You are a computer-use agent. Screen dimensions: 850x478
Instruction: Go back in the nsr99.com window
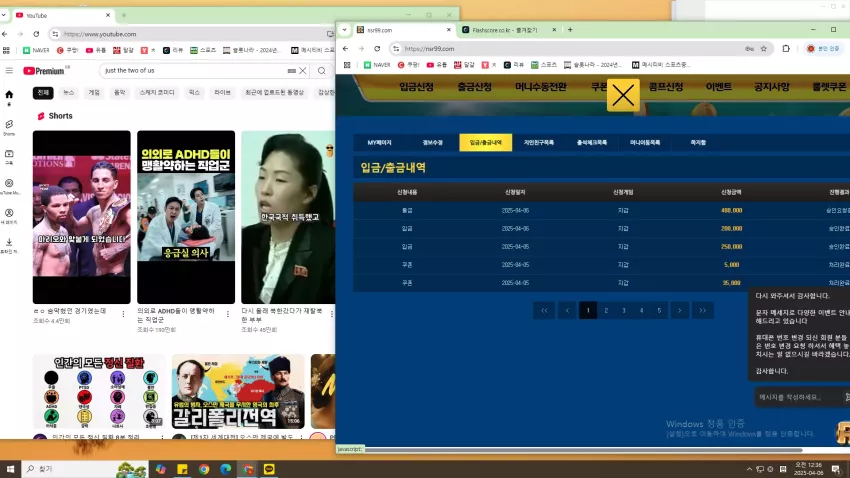pos(346,48)
